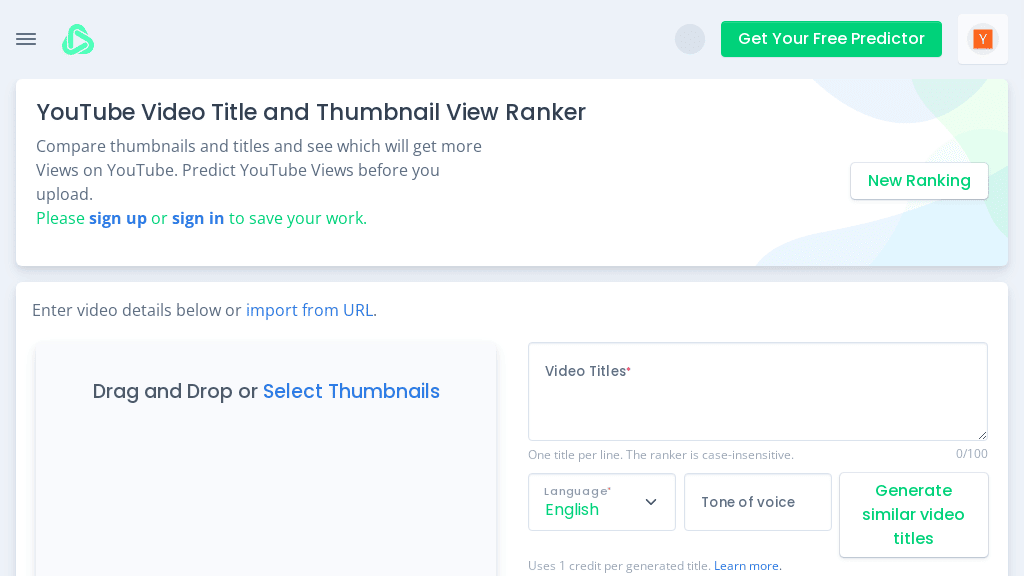Click the sign in link
Viewport: 1024px width, 576px height.
pyautogui.click(x=198, y=218)
